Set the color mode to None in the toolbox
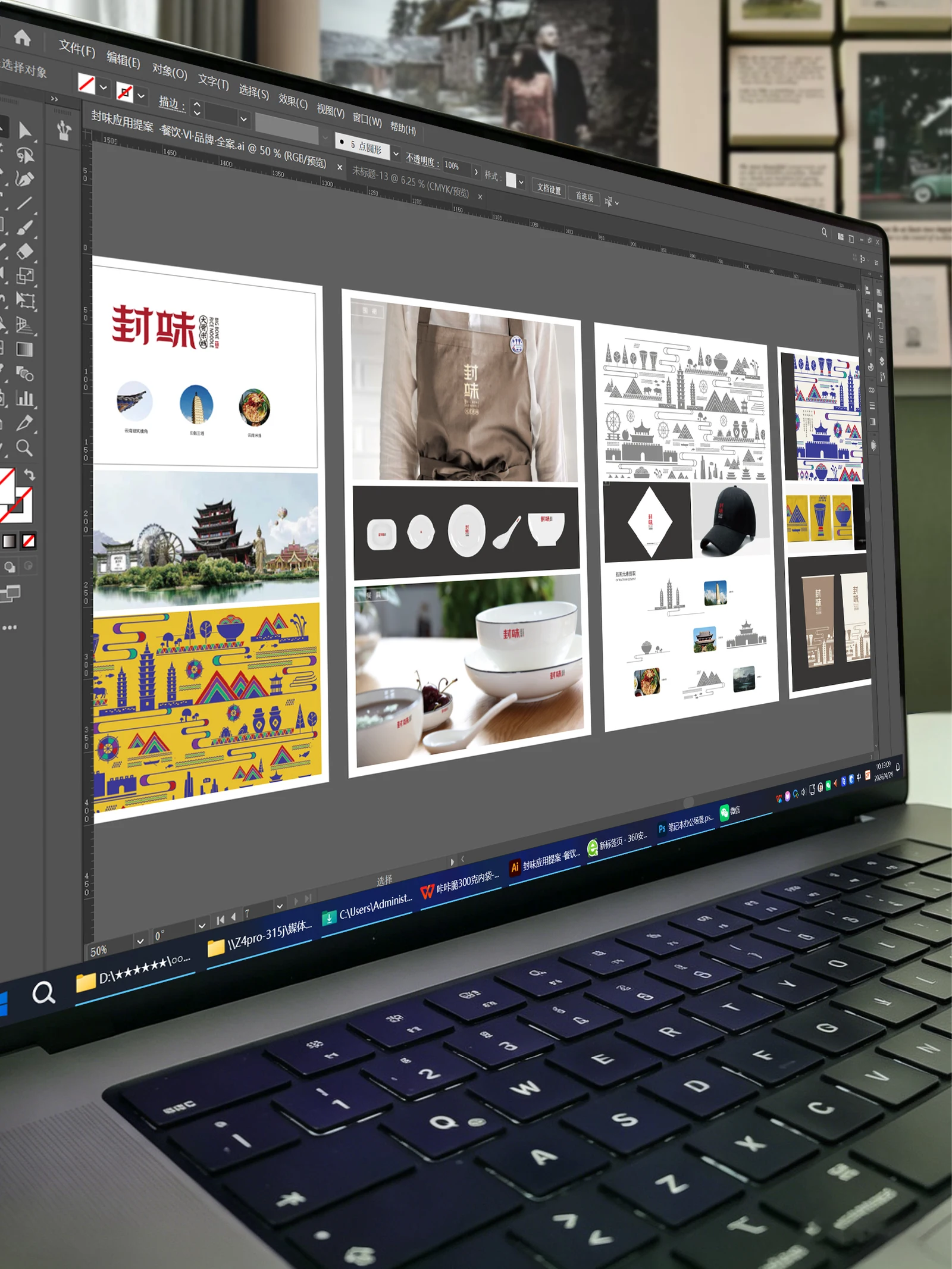The image size is (952, 1269). point(29,540)
